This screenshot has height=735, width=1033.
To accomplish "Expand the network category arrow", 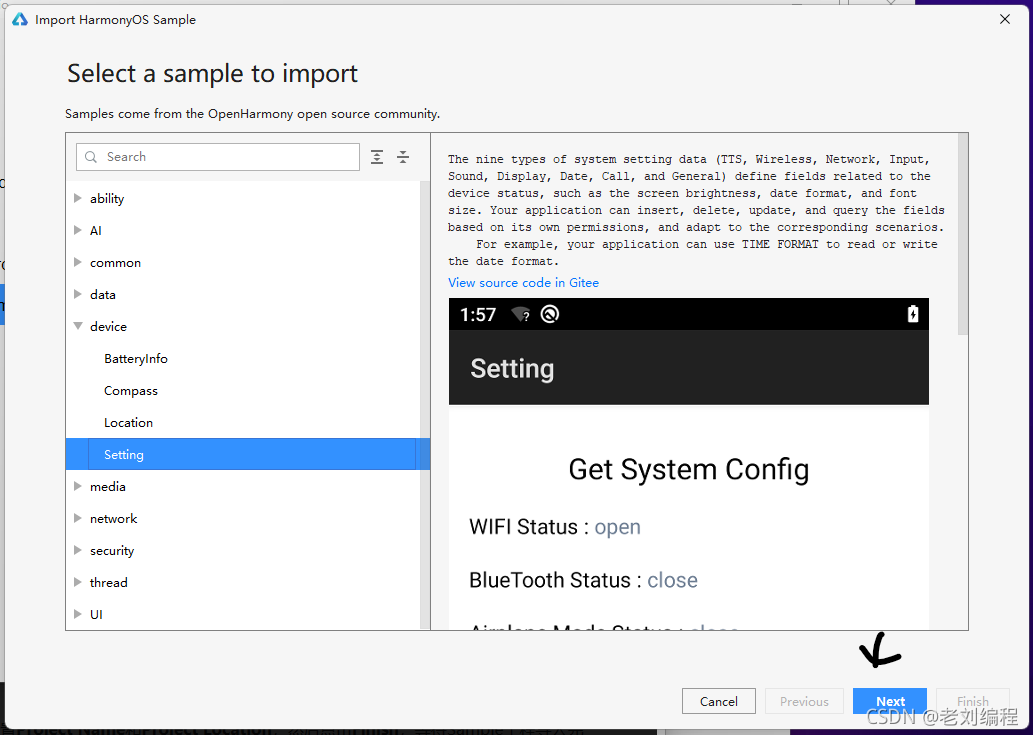I will 78,518.
